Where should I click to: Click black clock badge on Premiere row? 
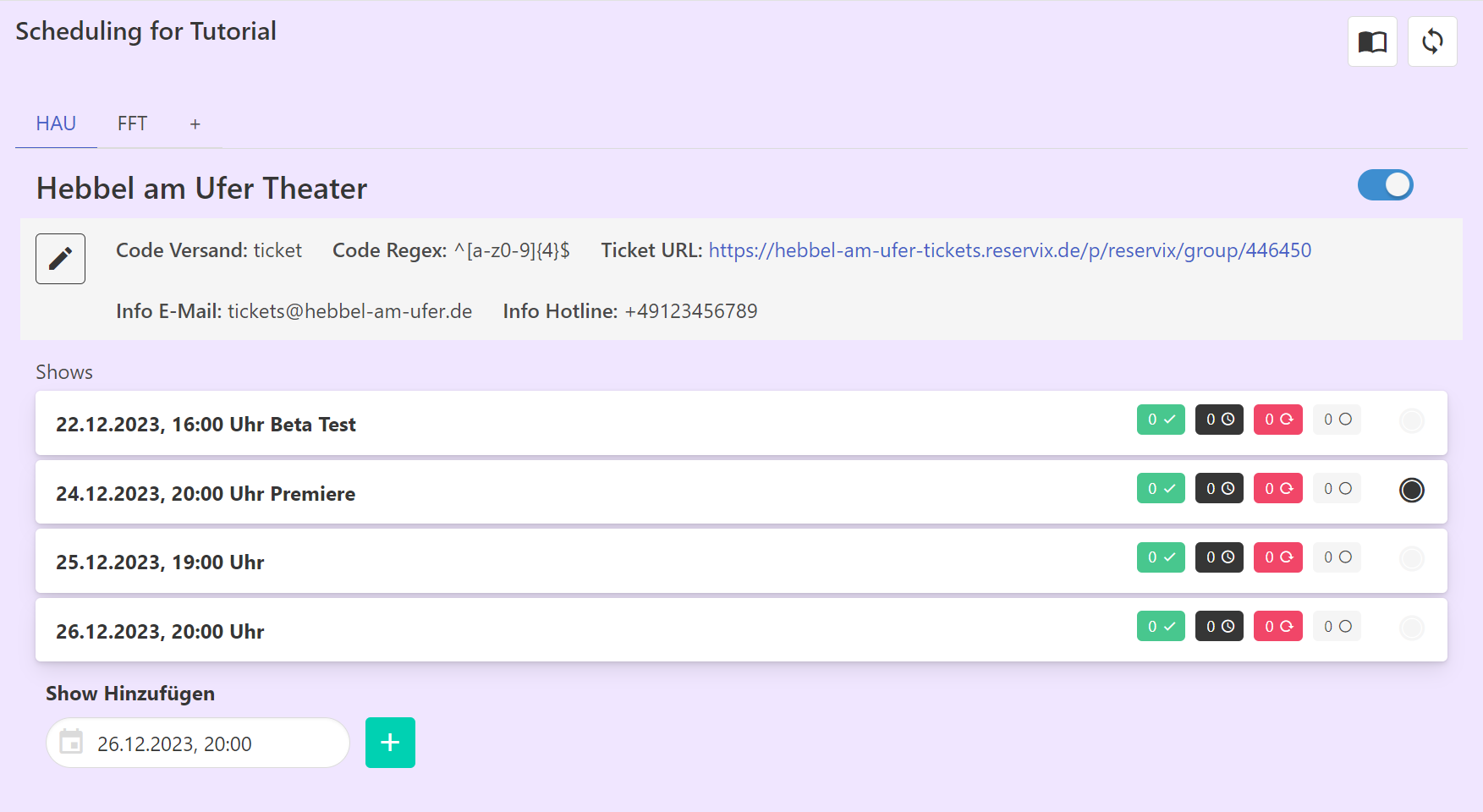1219,489
